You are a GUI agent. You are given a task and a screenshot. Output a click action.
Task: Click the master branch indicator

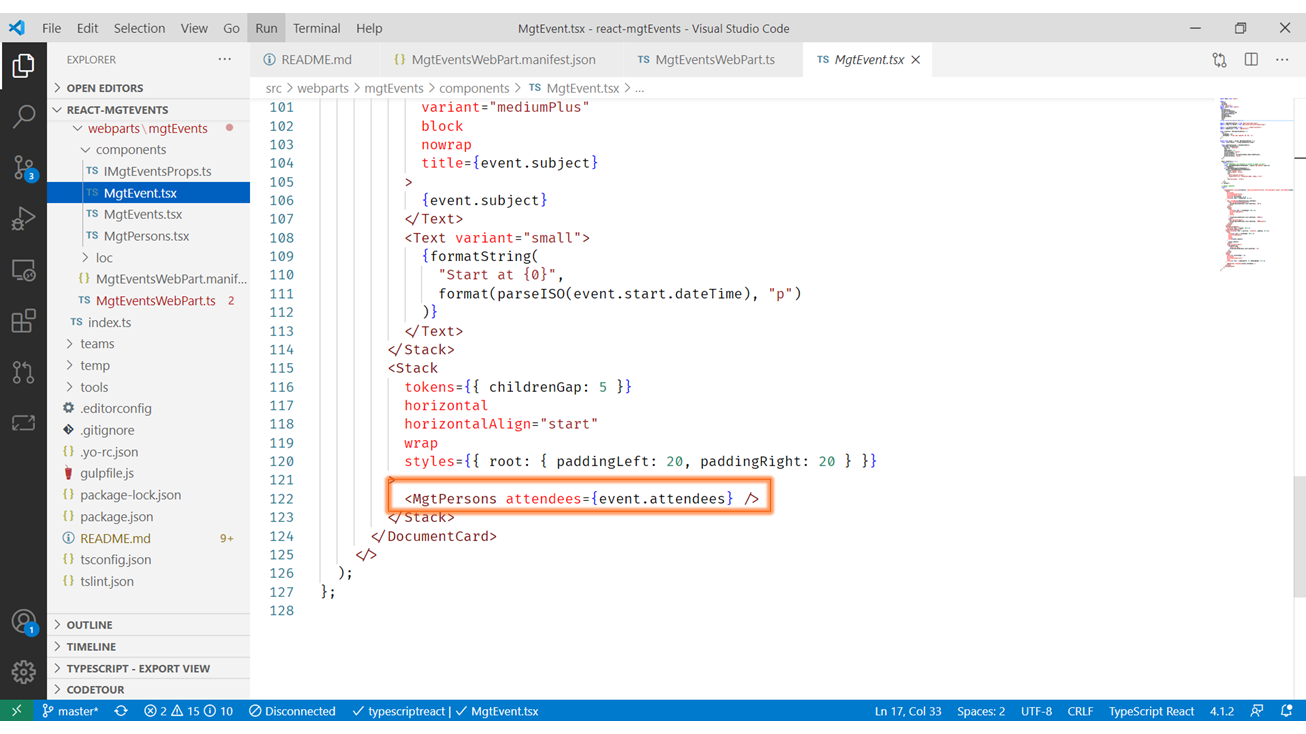point(70,711)
